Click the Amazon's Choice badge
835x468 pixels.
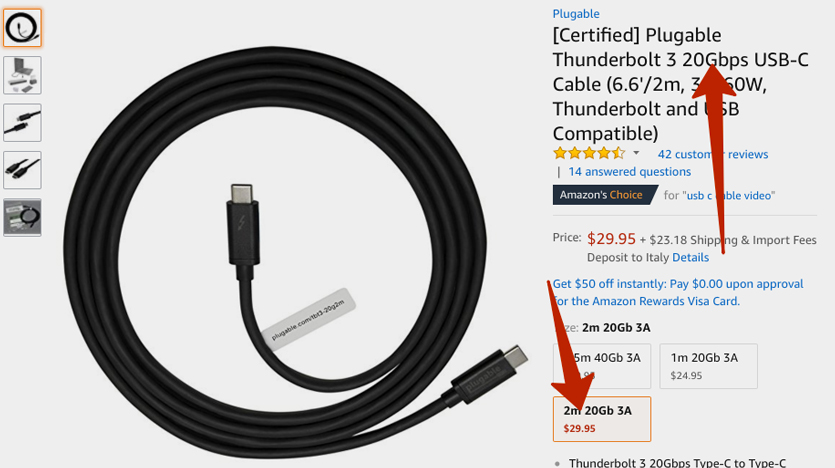[x=600, y=195]
